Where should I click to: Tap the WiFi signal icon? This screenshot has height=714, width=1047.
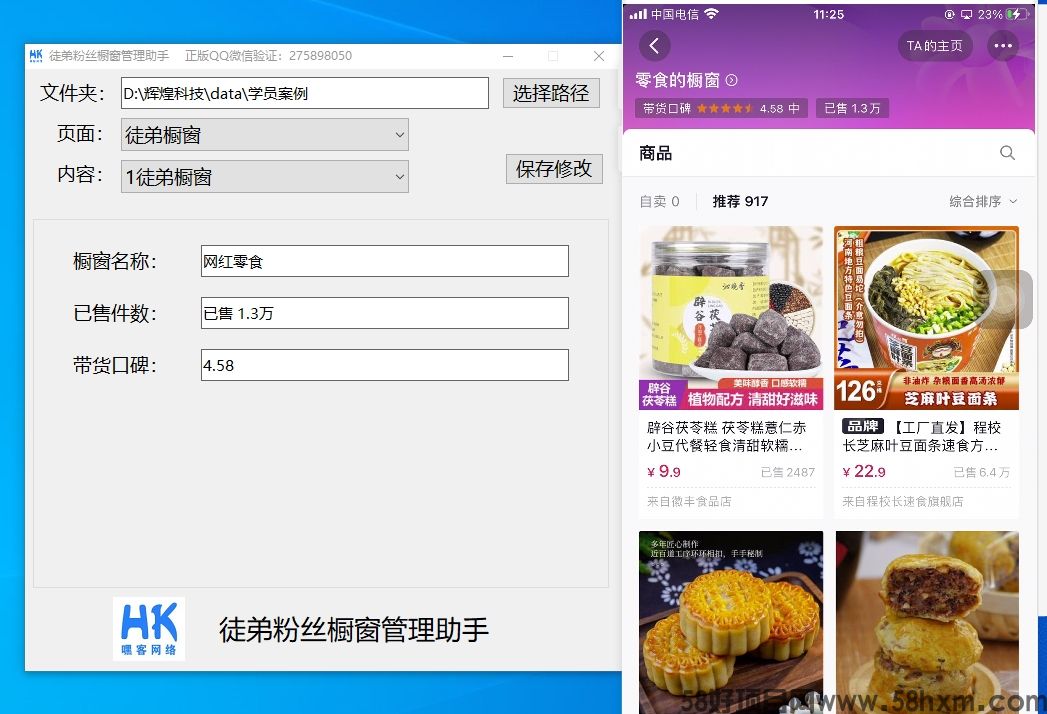tap(711, 14)
